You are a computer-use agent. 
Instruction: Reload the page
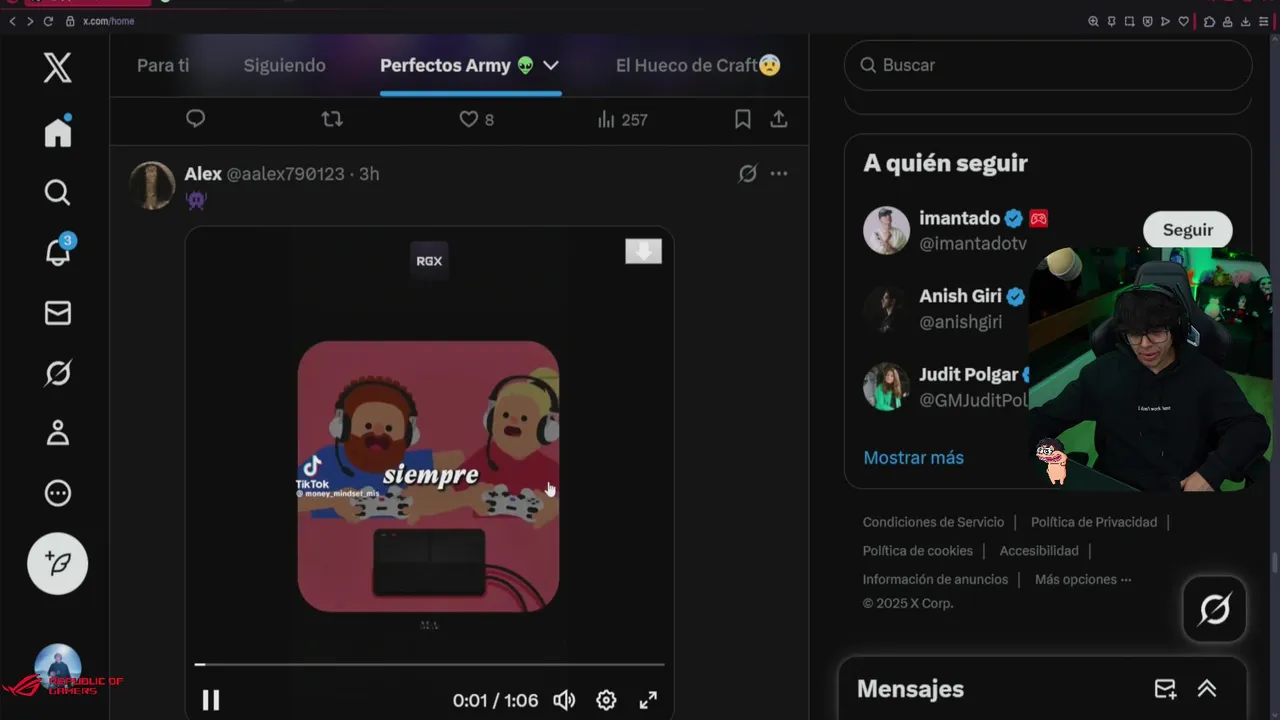coord(48,21)
